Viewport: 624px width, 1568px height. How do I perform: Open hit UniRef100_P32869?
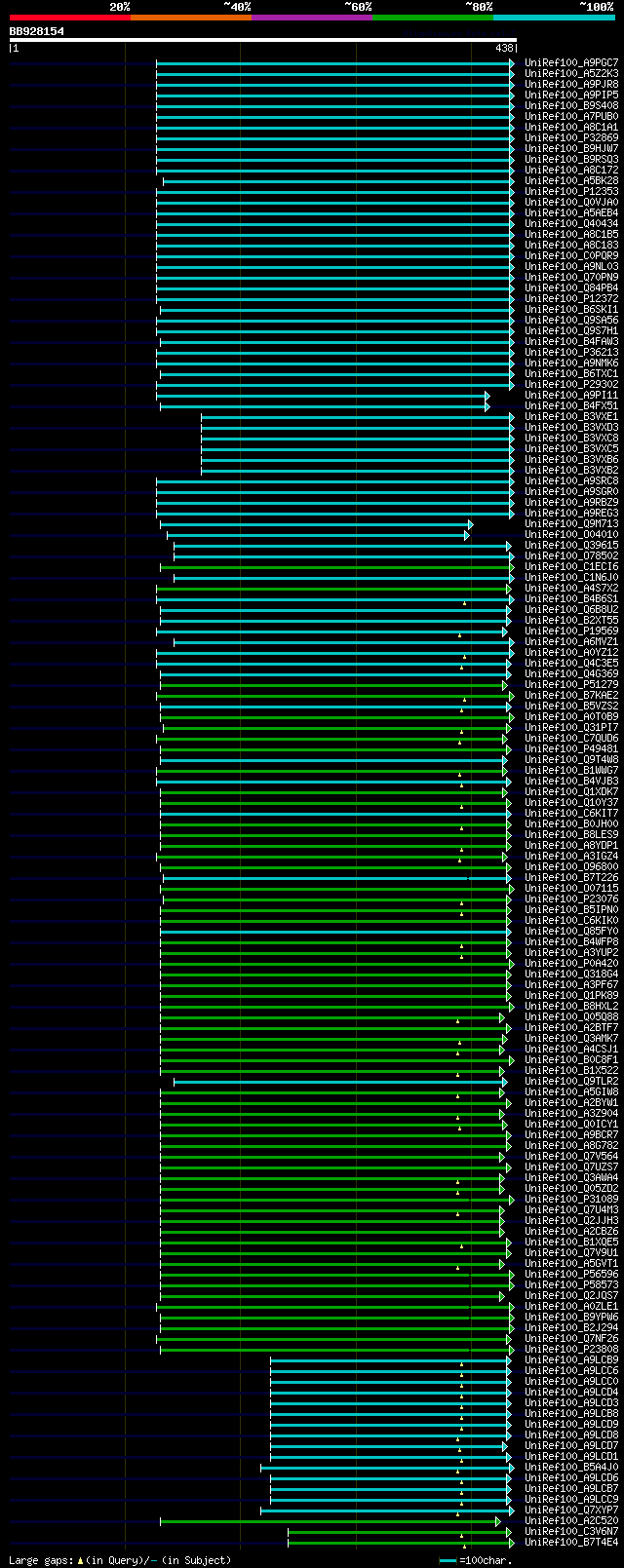571,138
